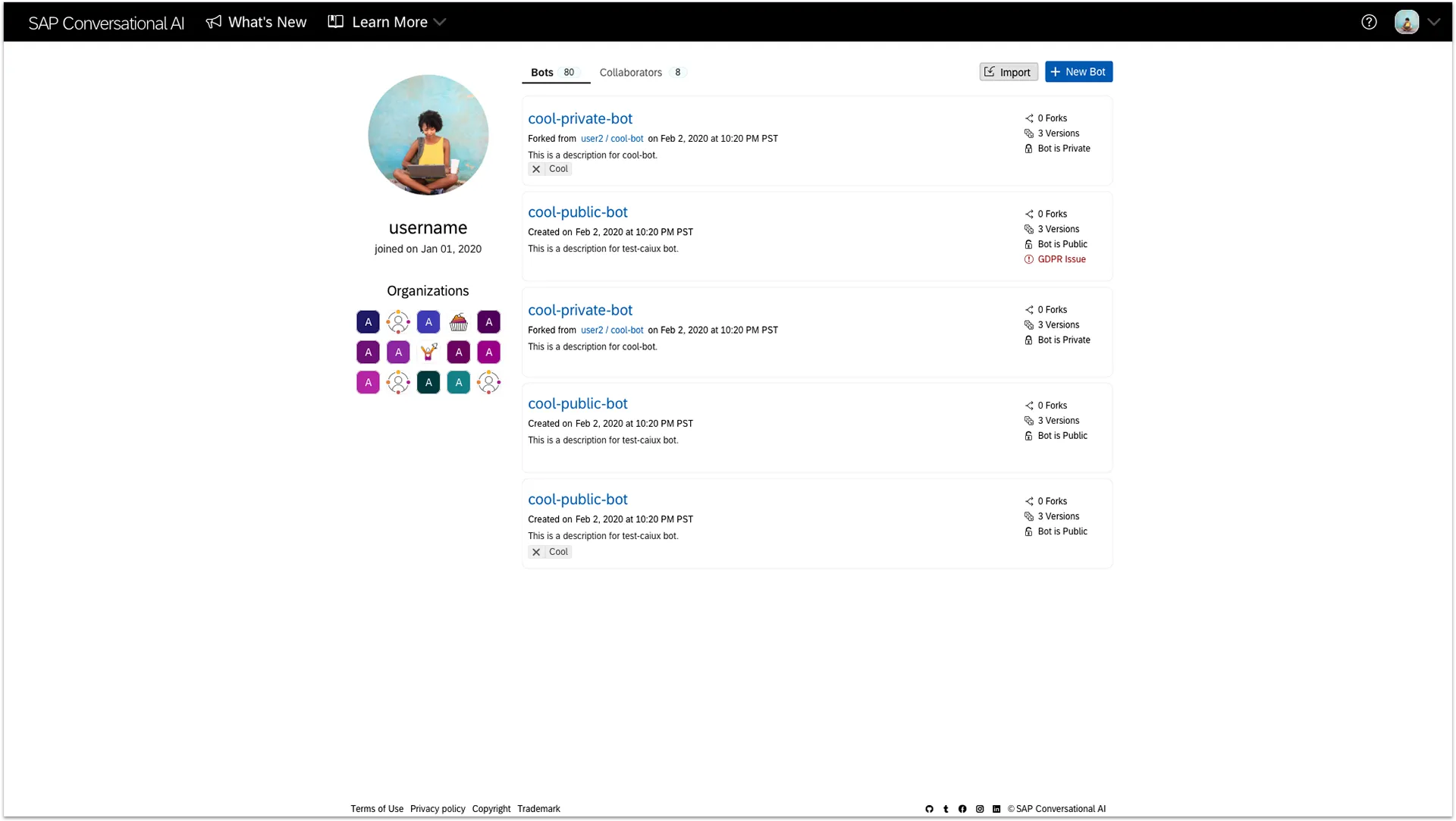Follow user2 / cool-bot link in untagged private bot
This screenshot has height=821, width=1456.
coord(611,330)
